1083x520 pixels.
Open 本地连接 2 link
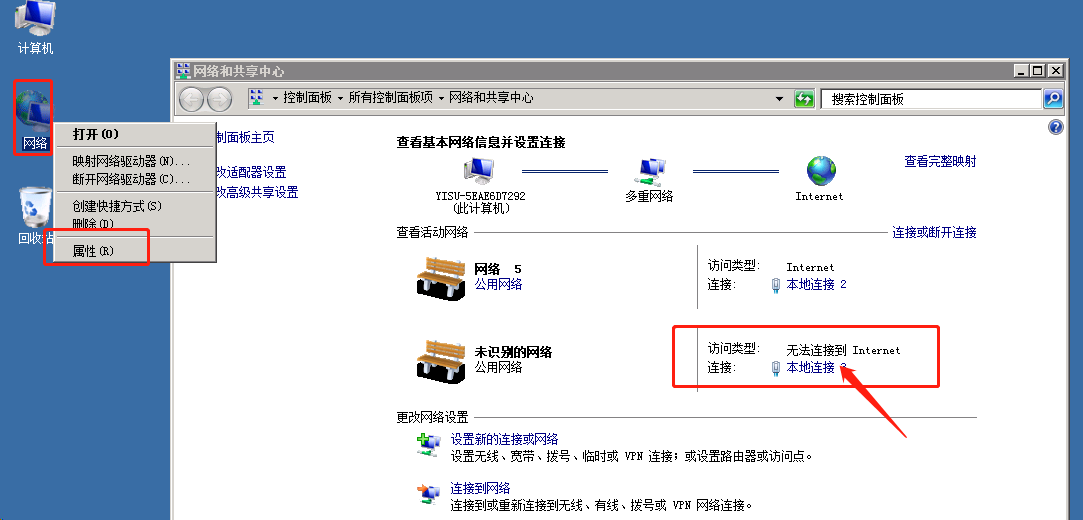[x=816, y=285]
